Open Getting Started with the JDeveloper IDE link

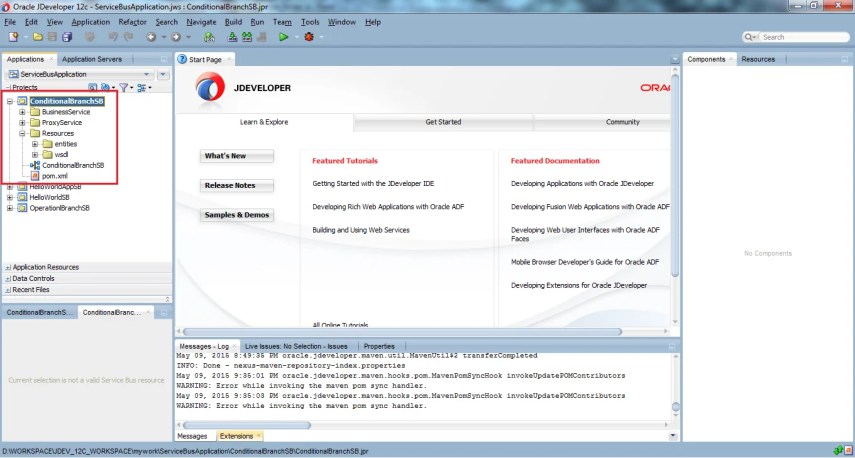373,184
